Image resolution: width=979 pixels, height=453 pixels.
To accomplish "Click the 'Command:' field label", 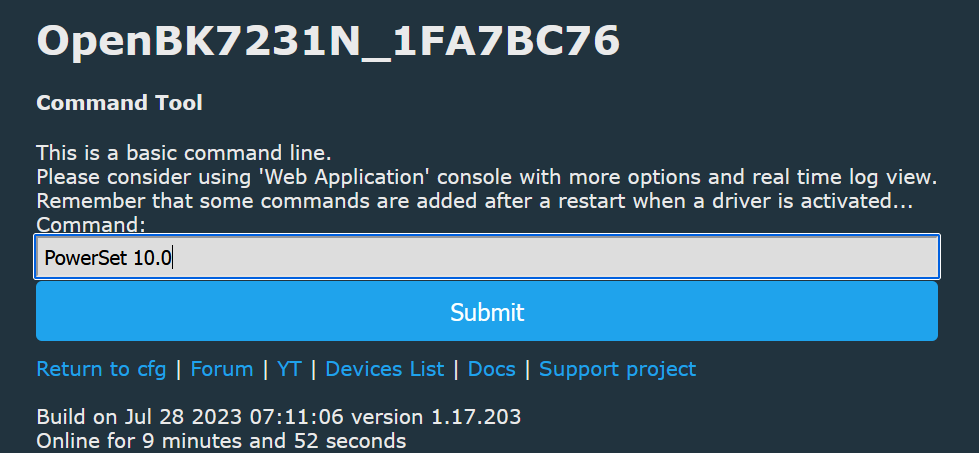I will point(91,225).
